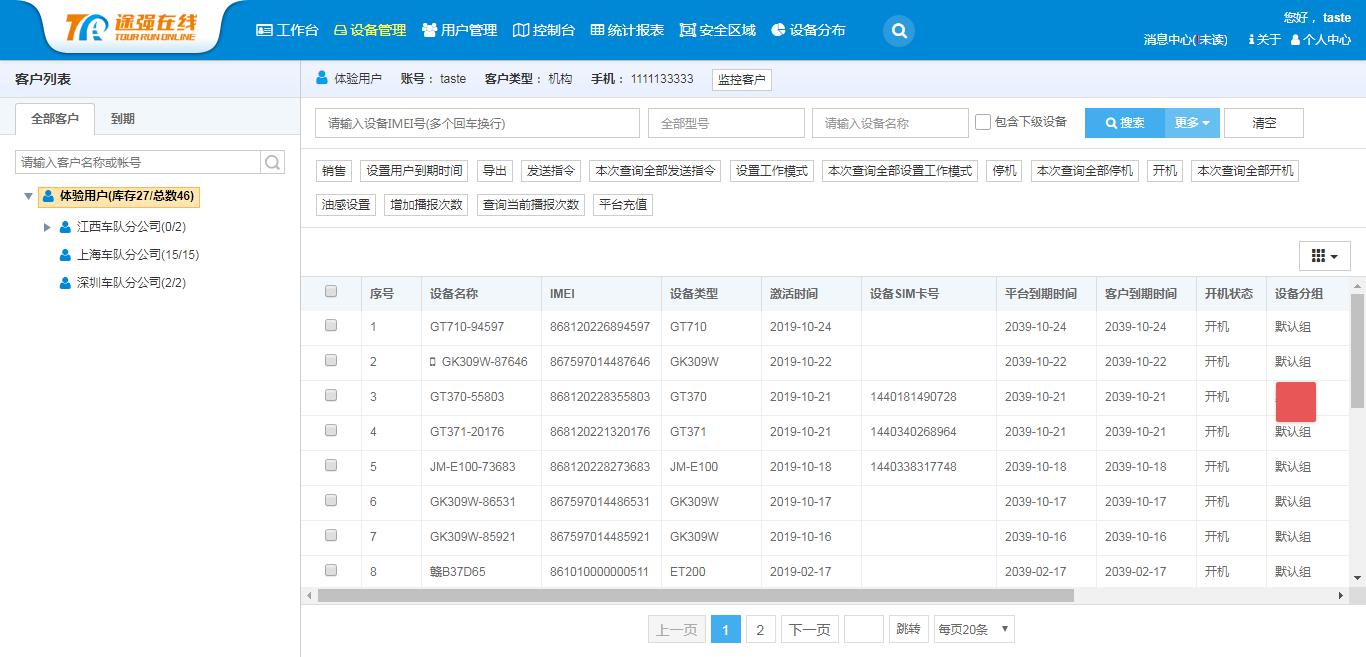Click 本次查询全部开机

[x=1245, y=171]
